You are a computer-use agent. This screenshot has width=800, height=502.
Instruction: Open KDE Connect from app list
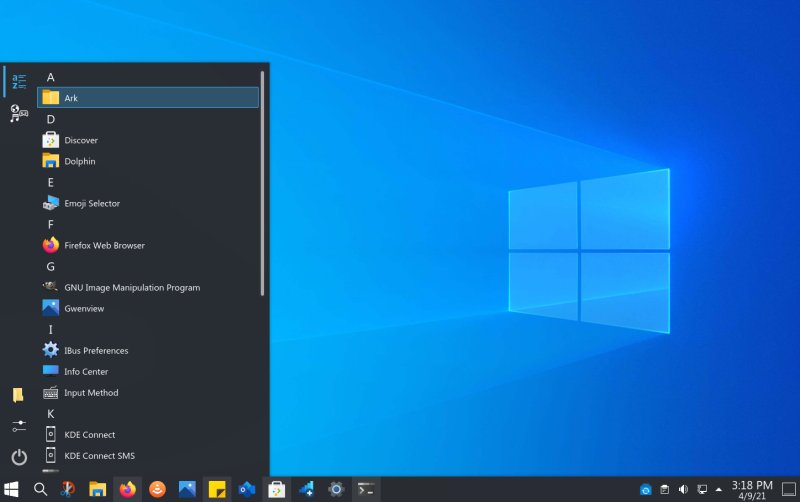tap(89, 435)
